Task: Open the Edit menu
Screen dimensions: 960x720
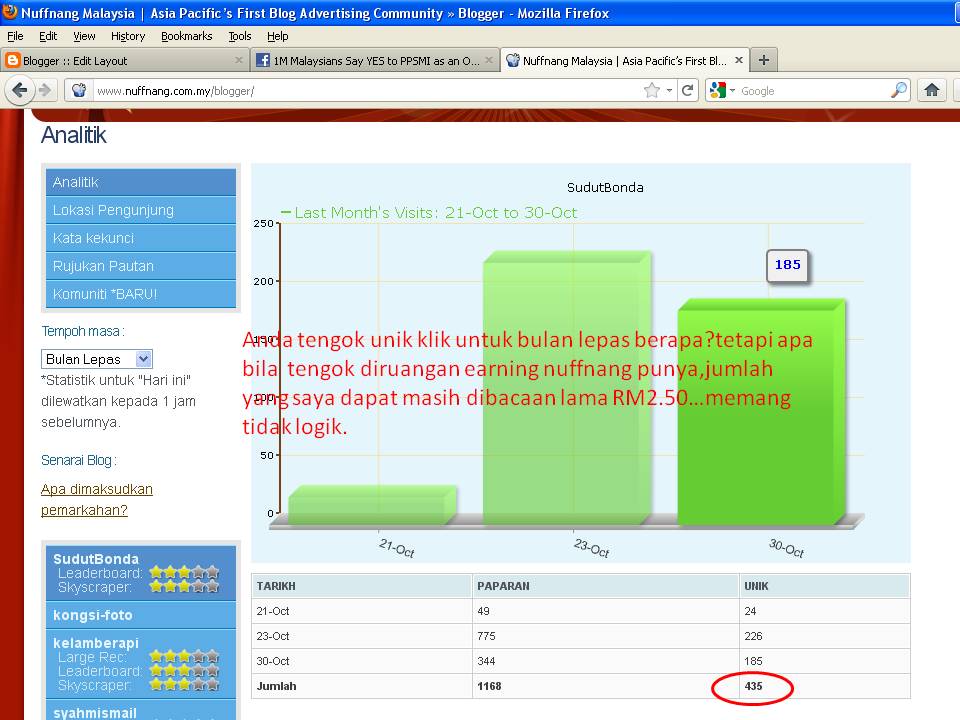Action: pyautogui.click(x=48, y=36)
